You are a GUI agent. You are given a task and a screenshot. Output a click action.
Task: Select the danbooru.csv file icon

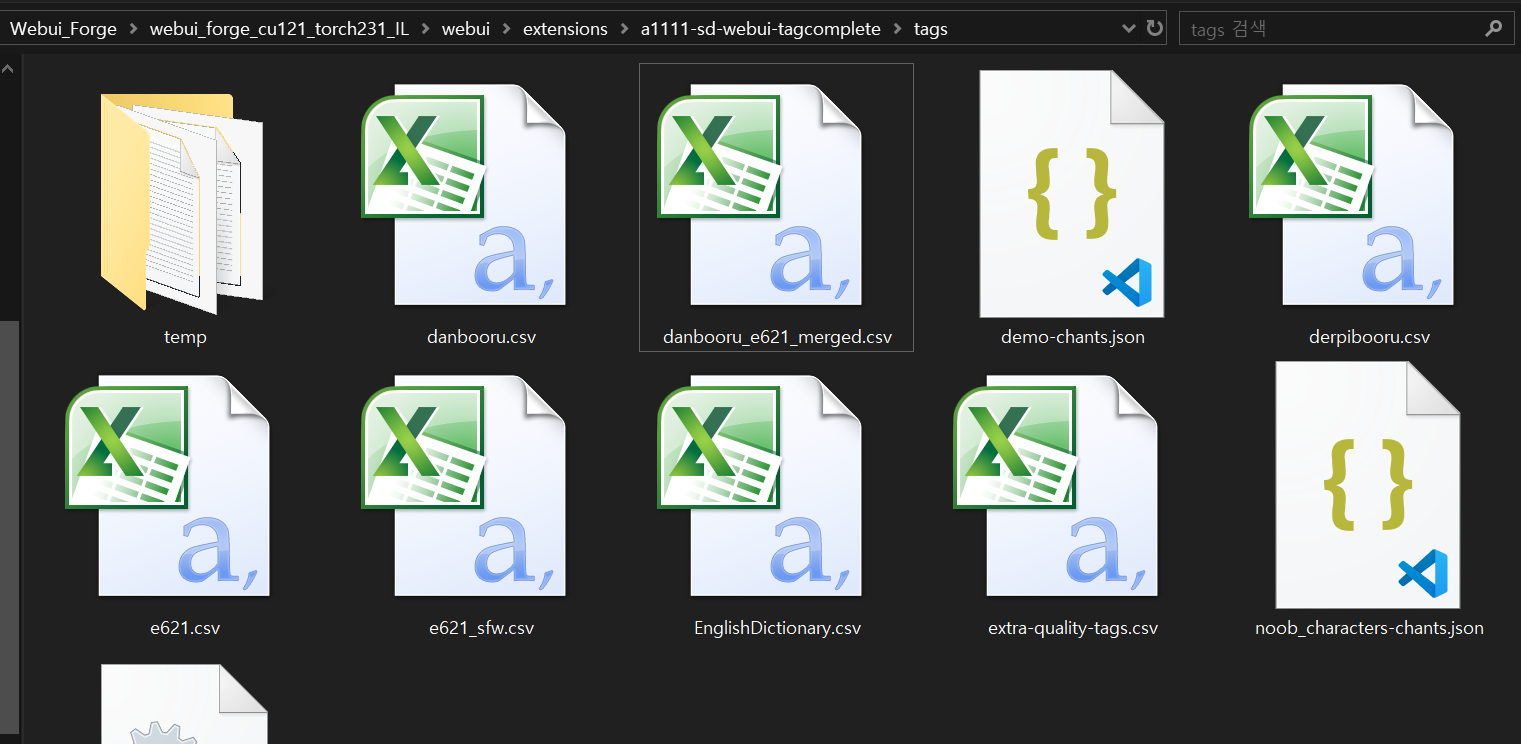pos(463,195)
